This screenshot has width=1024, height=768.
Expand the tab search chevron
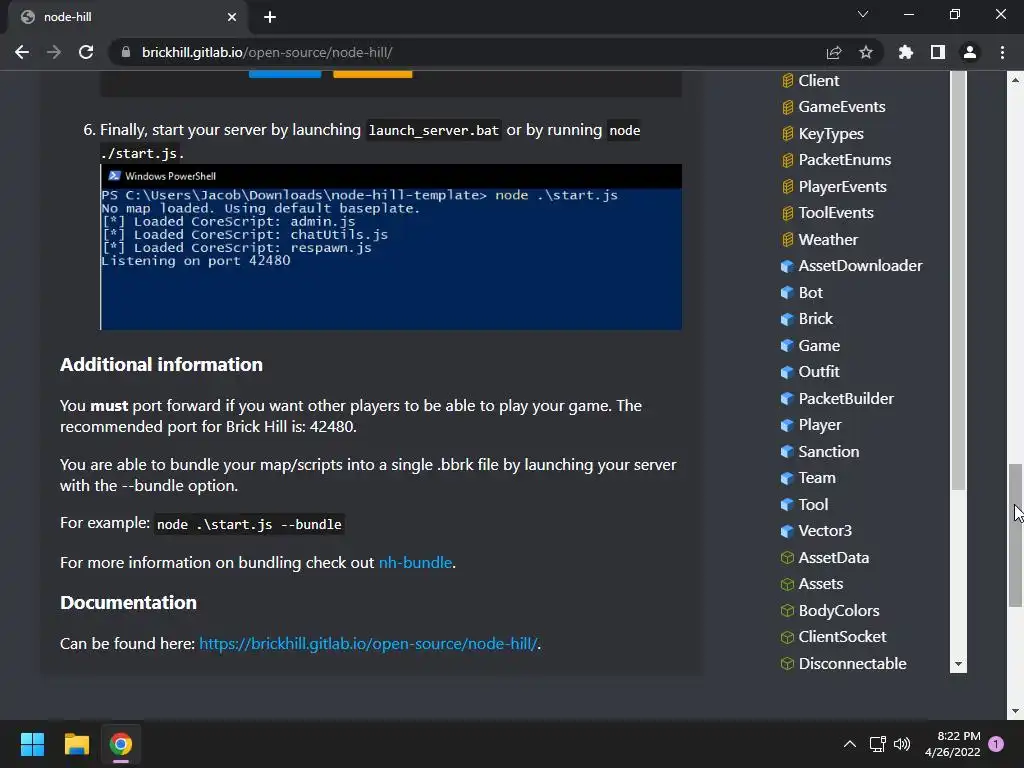[863, 14]
